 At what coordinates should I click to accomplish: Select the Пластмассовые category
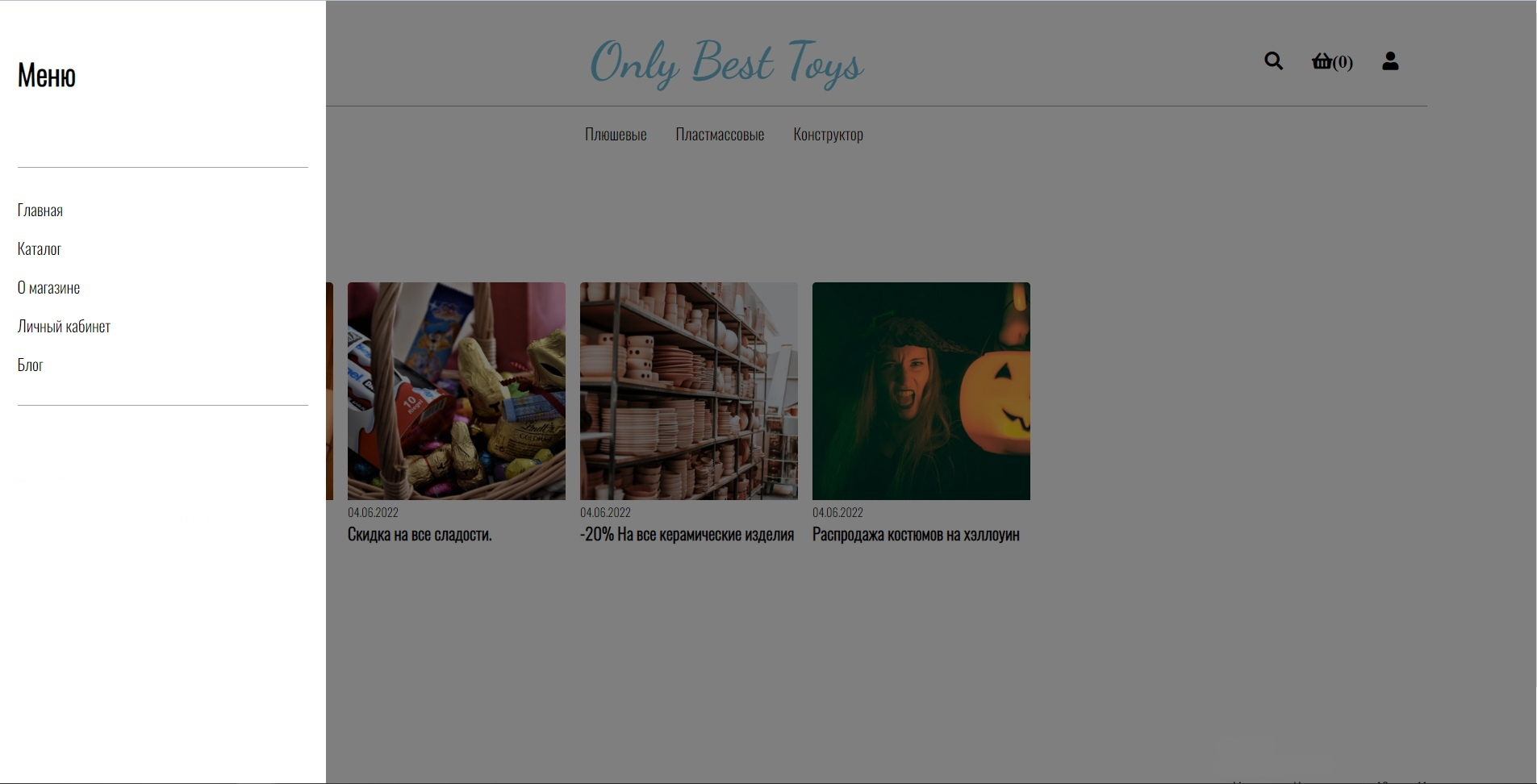click(720, 135)
